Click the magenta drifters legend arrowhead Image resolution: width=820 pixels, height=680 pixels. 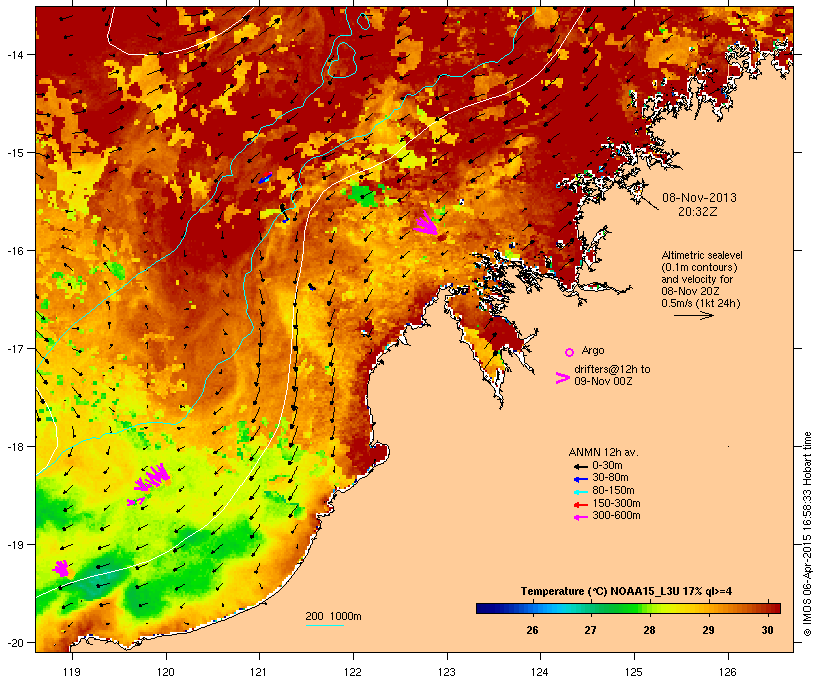tap(562, 378)
